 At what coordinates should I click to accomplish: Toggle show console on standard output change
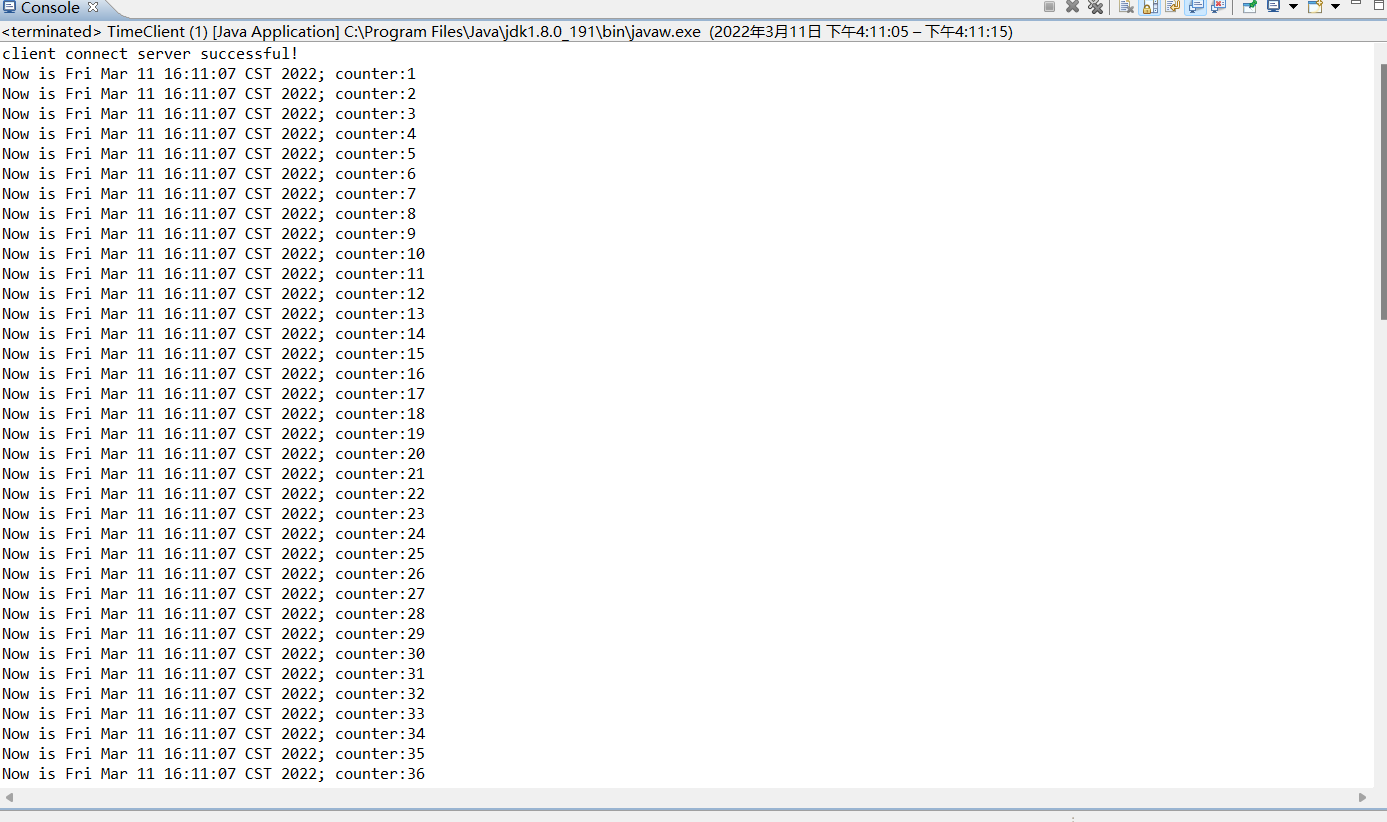point(1196,6)
